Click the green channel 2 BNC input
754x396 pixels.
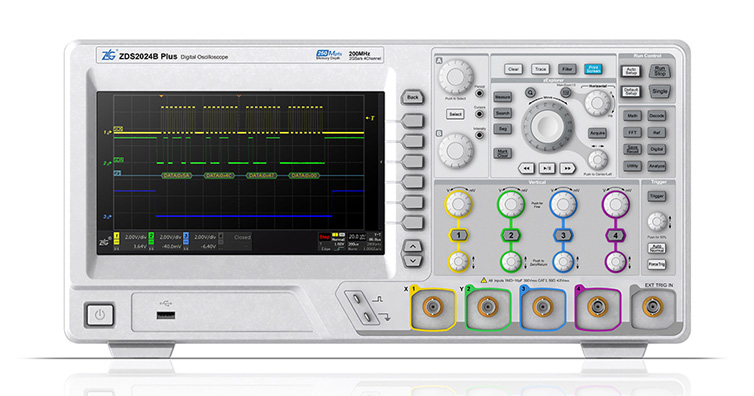coord(488,308)
